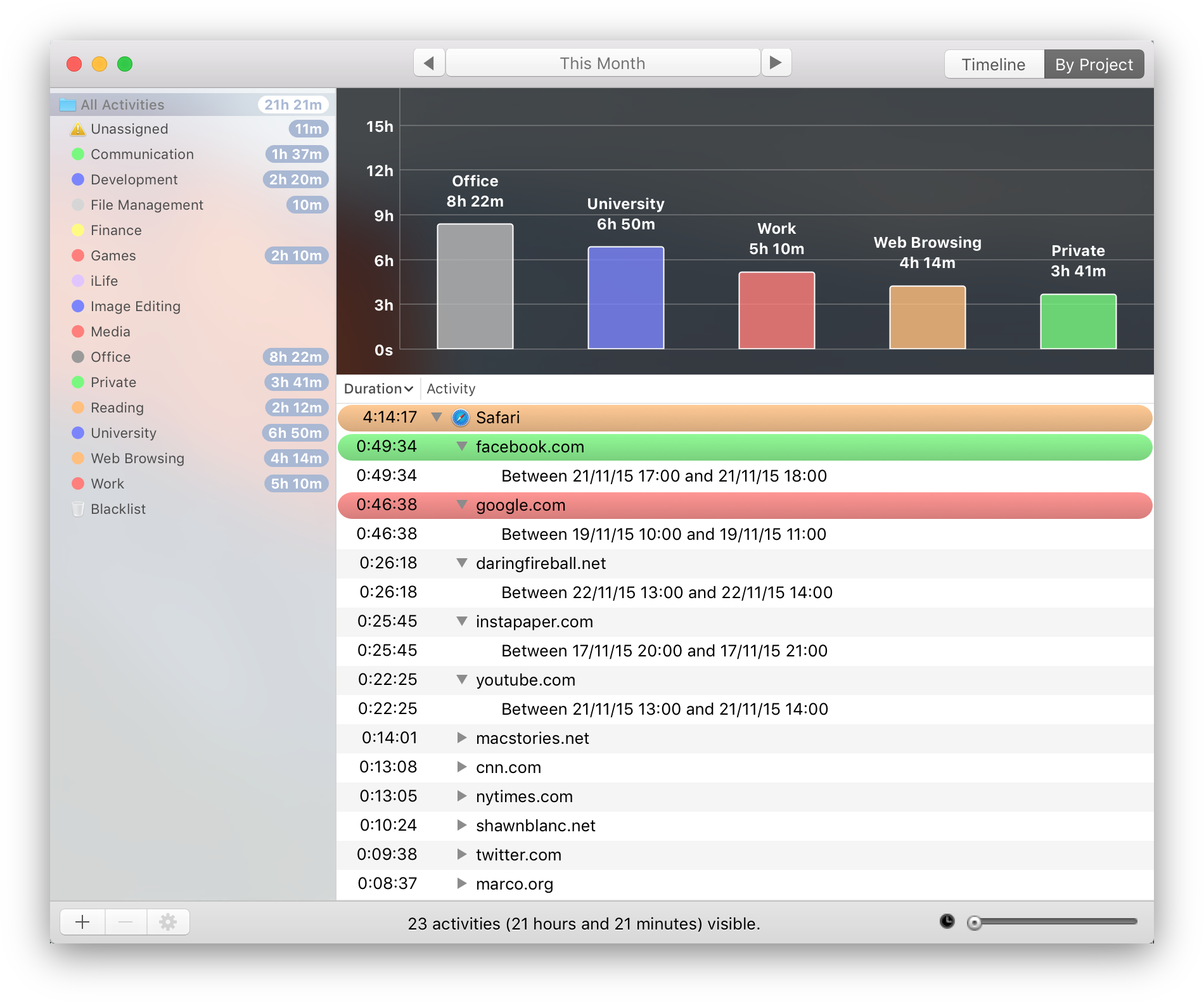Select the Reading project in the sidebar
The image size is (1204, 1003).
pos(193,407)
